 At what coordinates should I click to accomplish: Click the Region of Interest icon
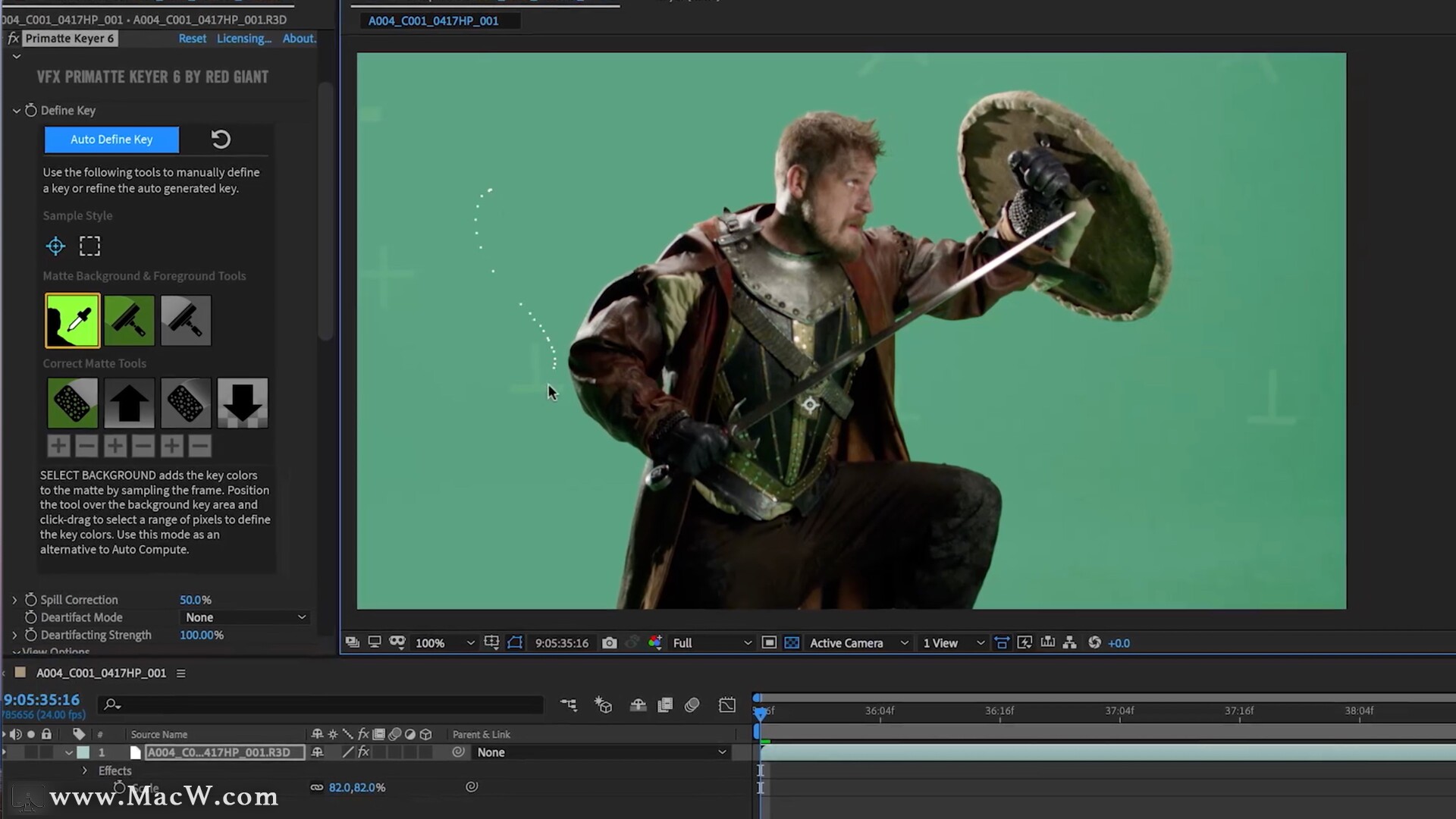[x=769, y=642]
